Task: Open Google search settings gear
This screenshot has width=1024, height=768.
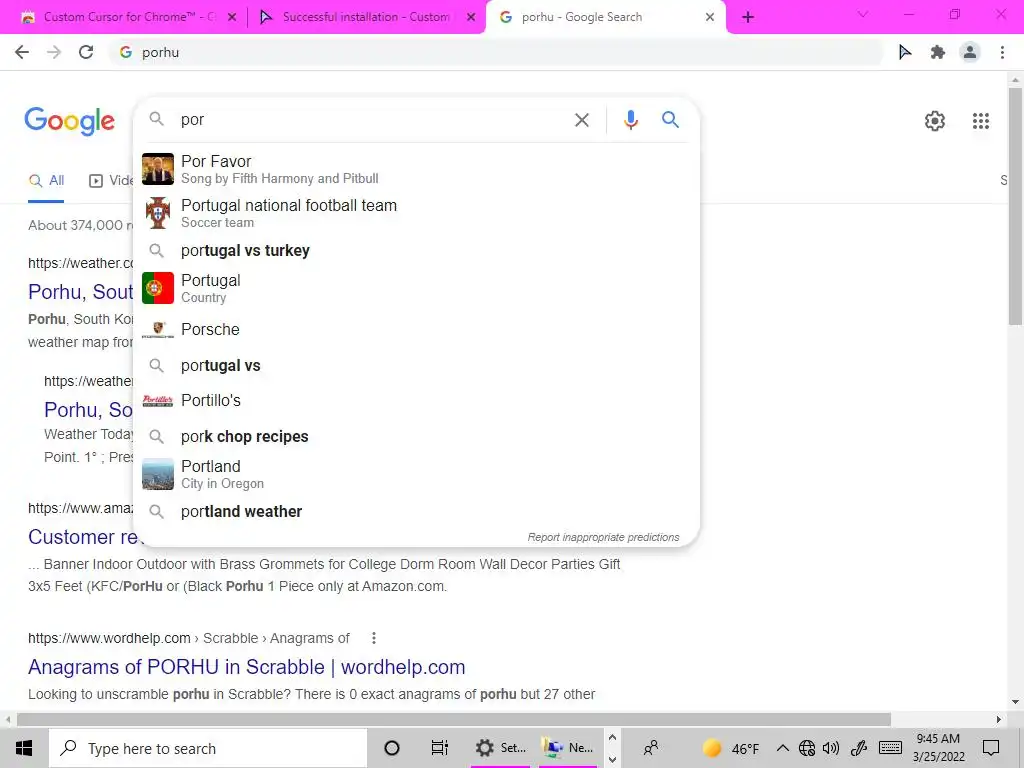Action: pos(935,121)
